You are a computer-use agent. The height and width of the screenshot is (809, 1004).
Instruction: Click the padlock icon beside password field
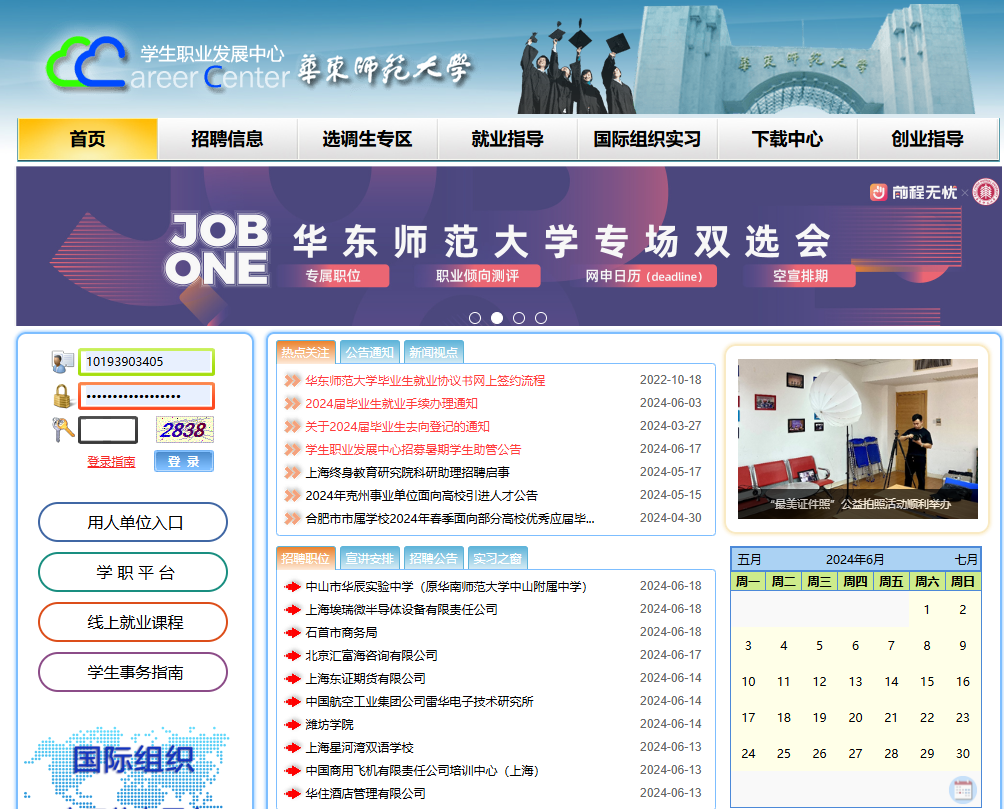(63, 396)
